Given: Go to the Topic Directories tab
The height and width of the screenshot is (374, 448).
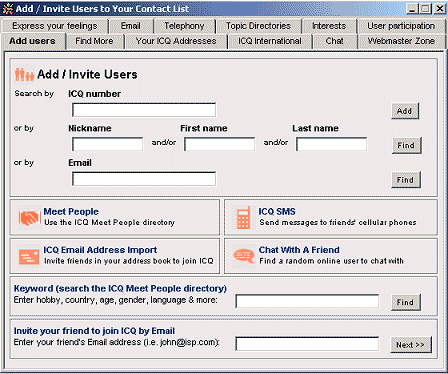Looking at the screenshot, I should click(258, 26).
